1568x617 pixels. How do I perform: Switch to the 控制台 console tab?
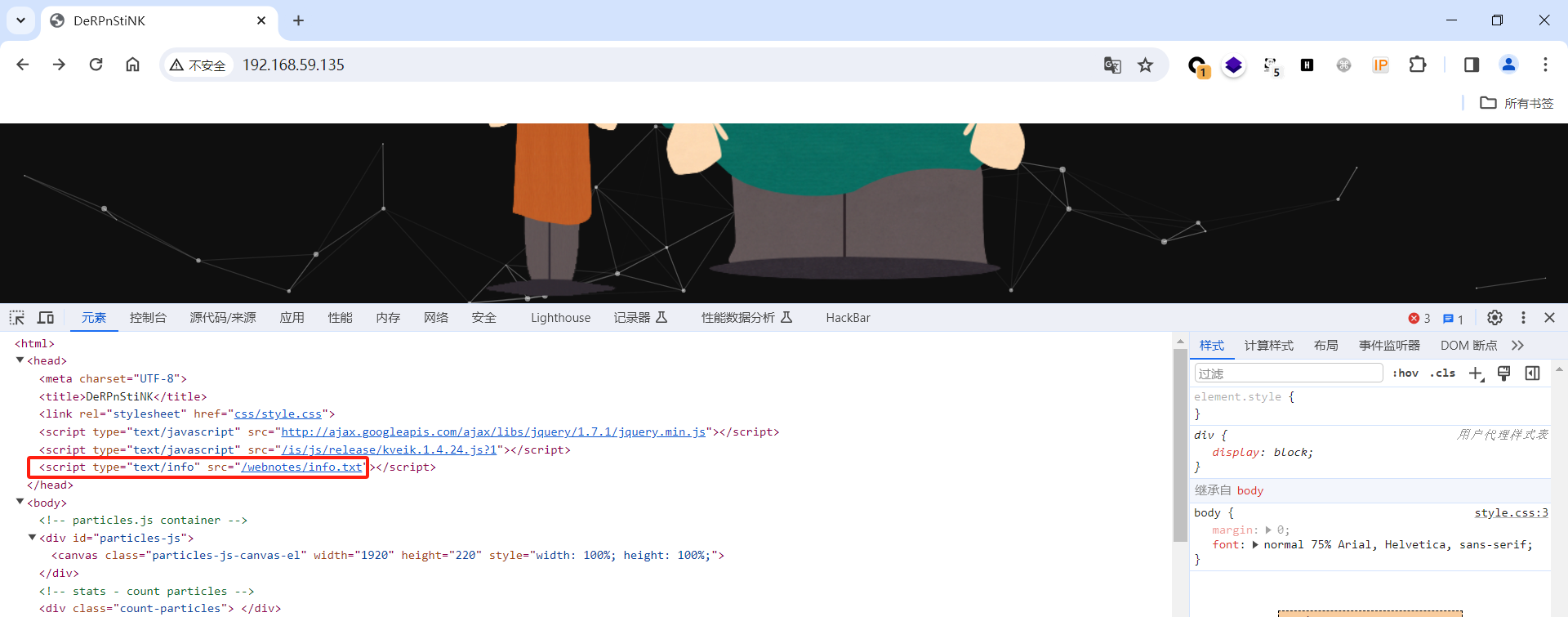pyautogui.click(x=148, y=318)
